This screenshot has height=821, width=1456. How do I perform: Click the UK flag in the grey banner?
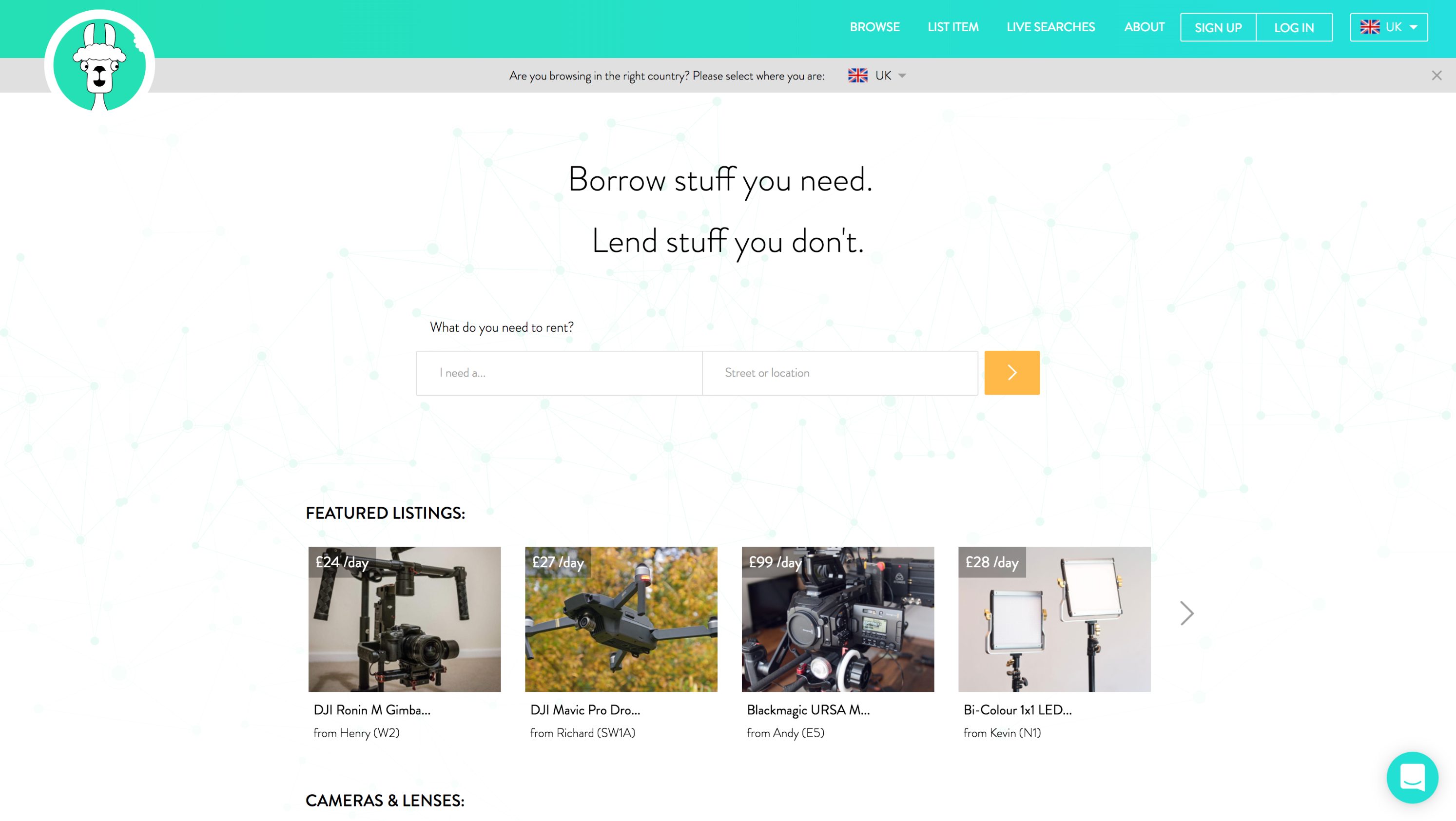point(857,75)
